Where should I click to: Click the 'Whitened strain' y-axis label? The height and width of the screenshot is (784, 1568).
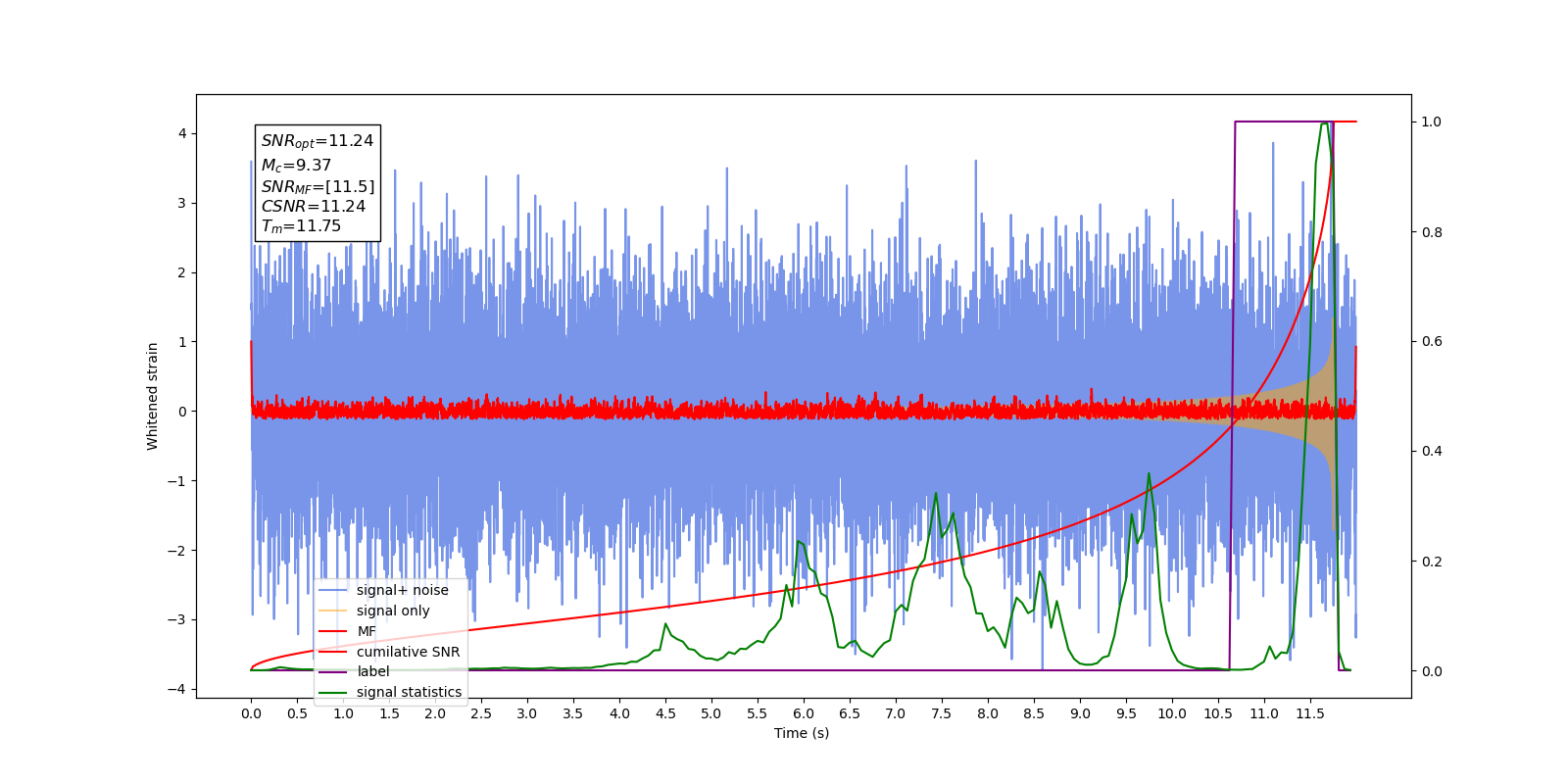[152, 396]
